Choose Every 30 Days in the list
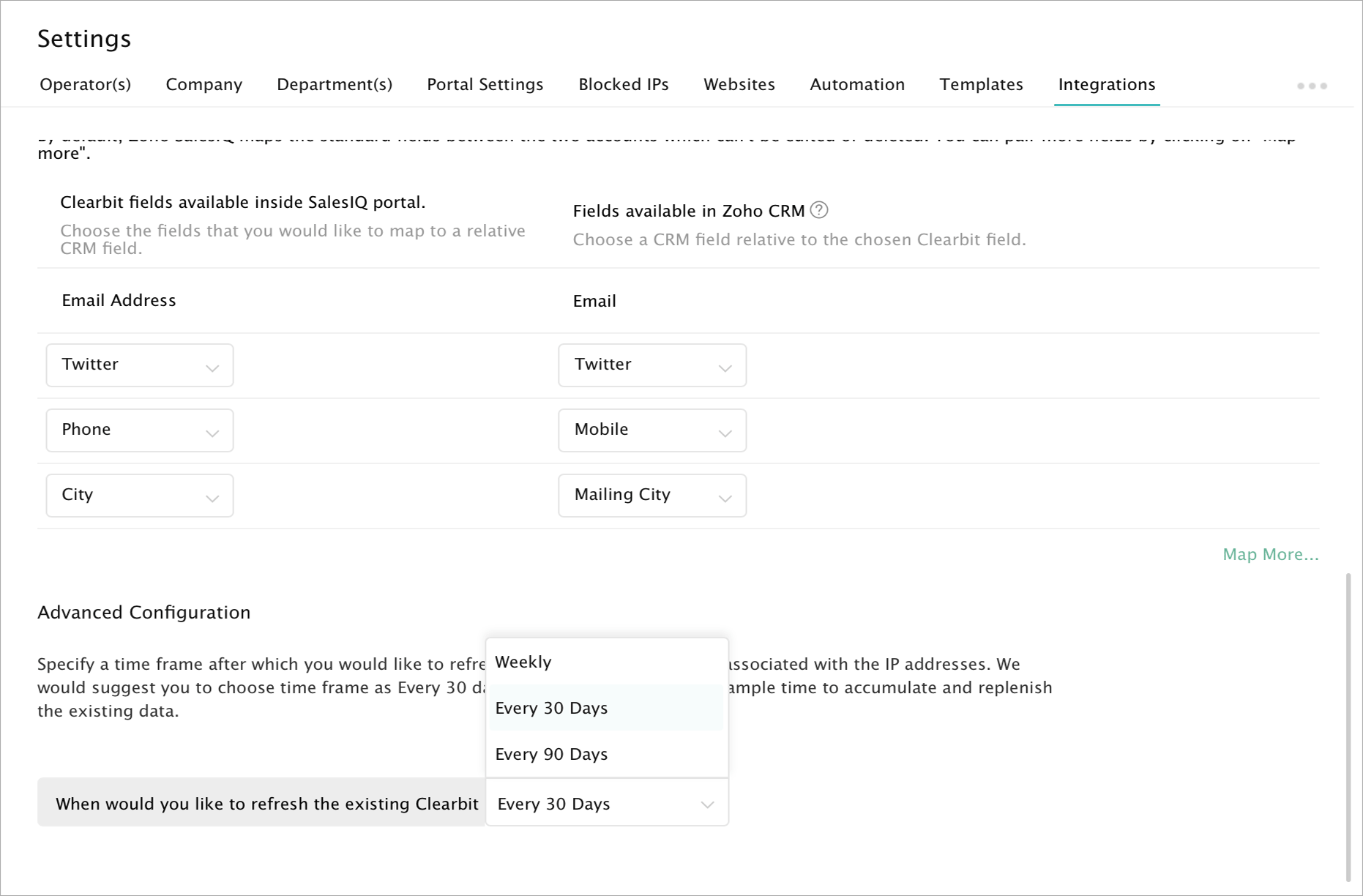The width and height of the screenshot is (1363, 896). coord(551,708)
